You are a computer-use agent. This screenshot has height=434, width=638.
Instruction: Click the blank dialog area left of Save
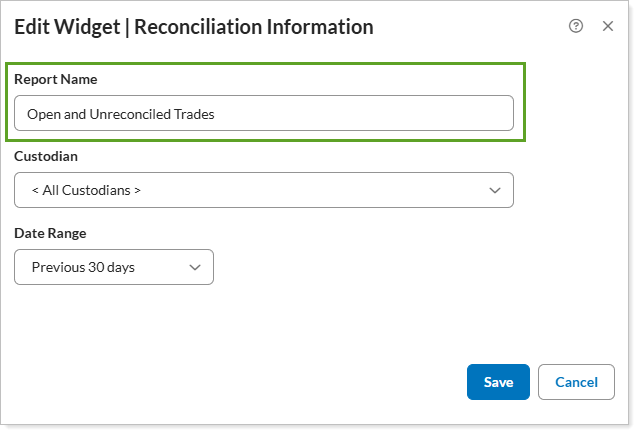(250, 382)
